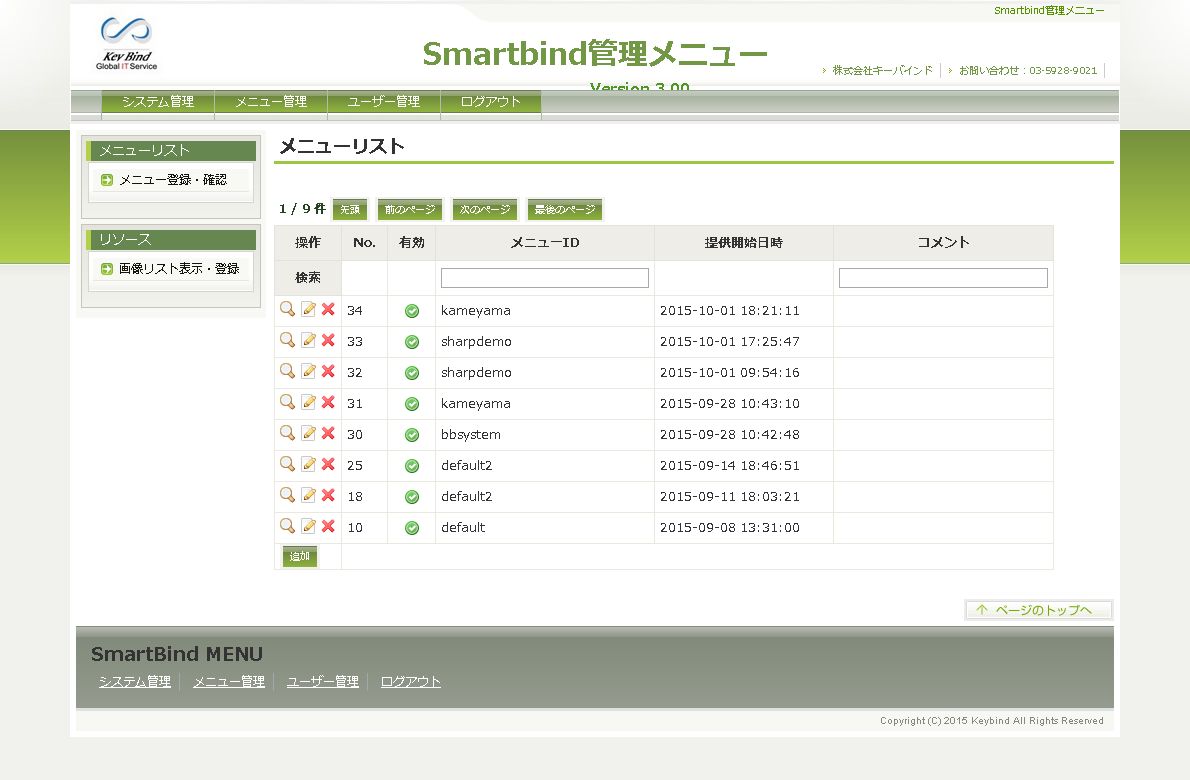The height and width of the screenshot is (780, 1190).
Task: Click the 1 / 9 件 page counter
Action: click(302, 209)
